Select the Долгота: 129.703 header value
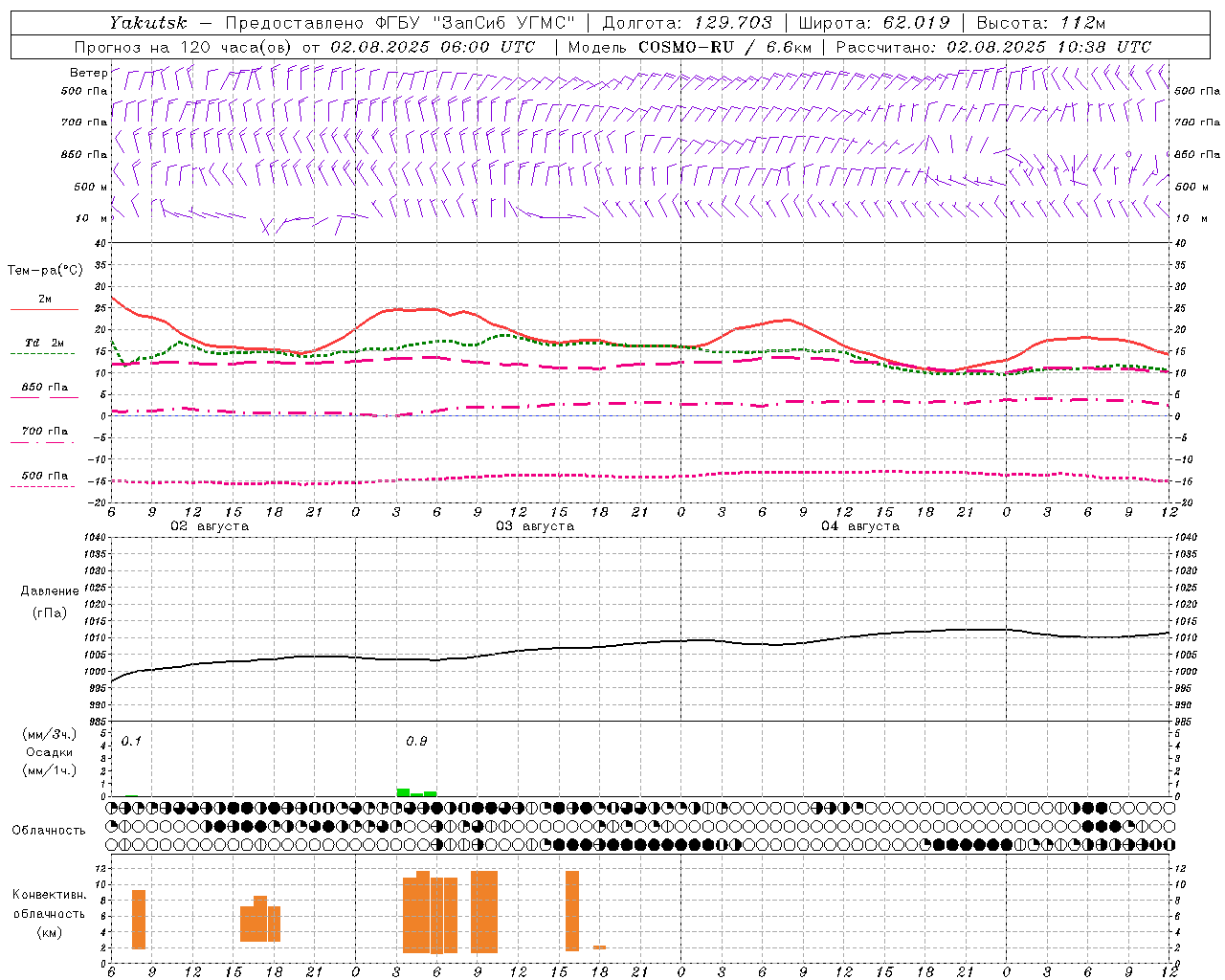This screenshot has width=1225, height=980. point(686,23)
